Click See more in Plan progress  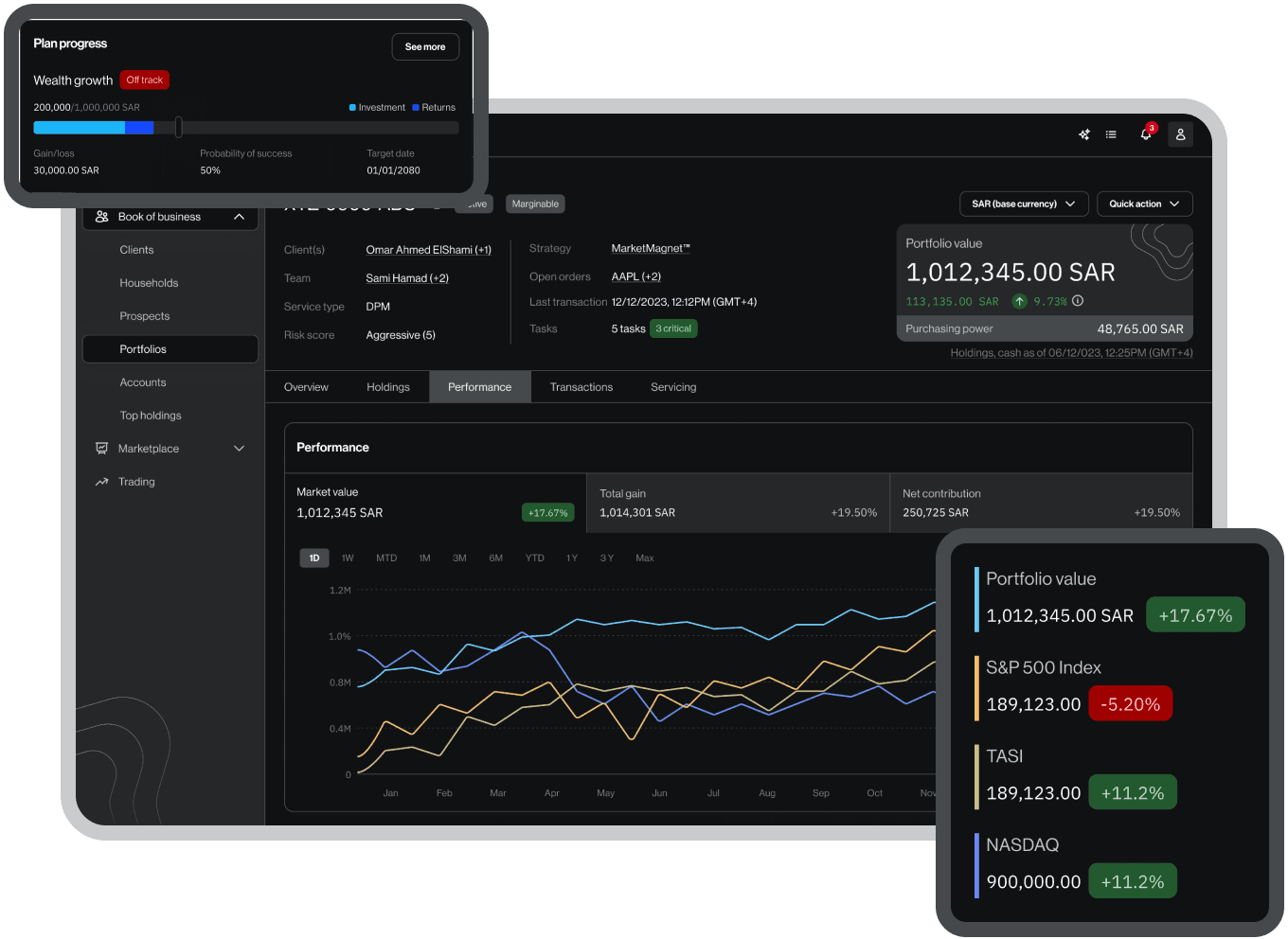(425, 46)
